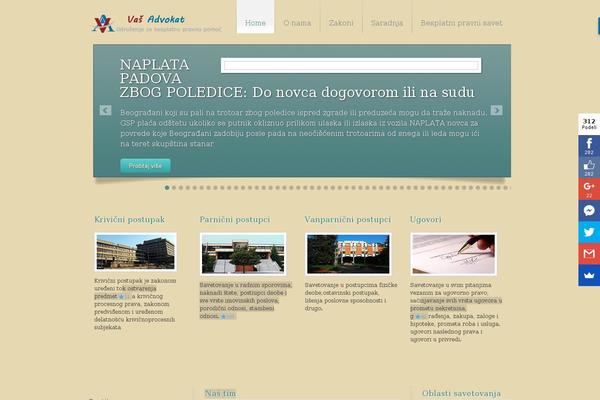Click the white search field in slider
The image size is (600, 400).
351,65
